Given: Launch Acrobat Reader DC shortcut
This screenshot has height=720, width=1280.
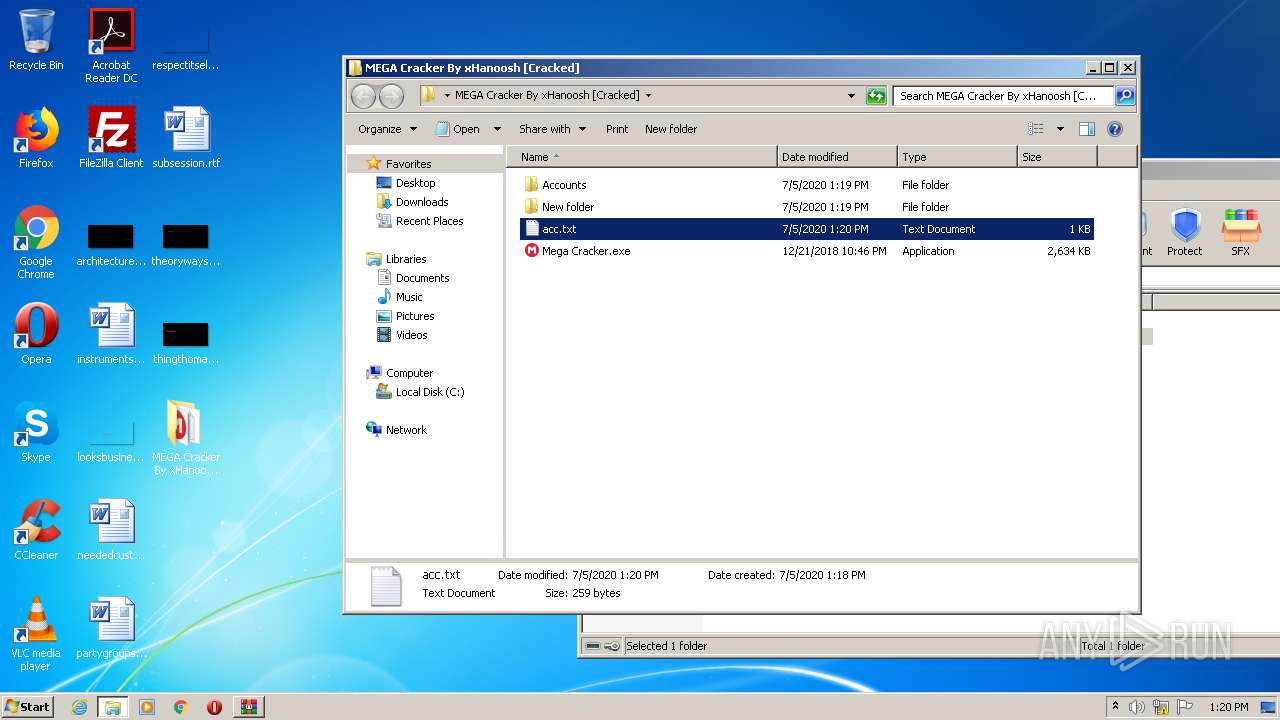Looking at the screenshot, I should (x=111, y=46).
